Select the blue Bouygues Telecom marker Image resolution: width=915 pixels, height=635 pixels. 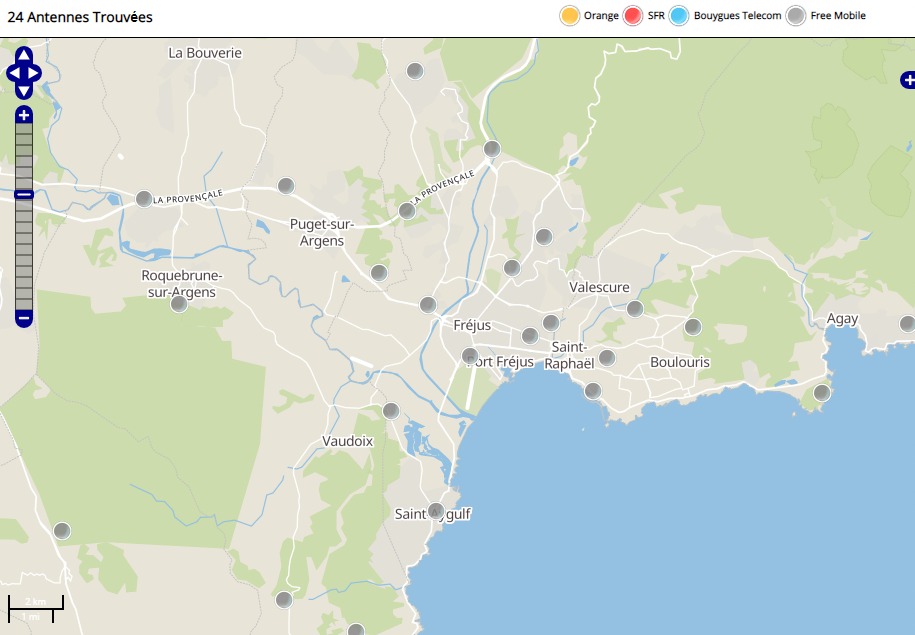680,16
